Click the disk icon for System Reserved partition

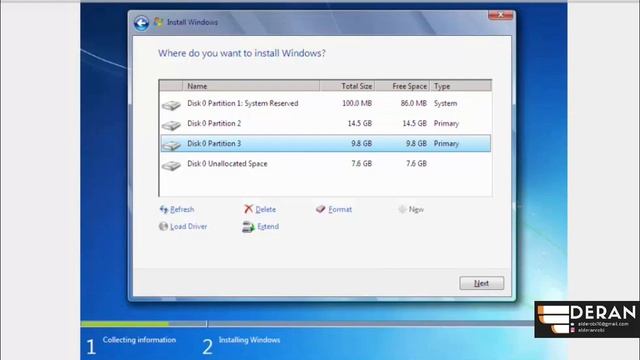coord(171,105)
